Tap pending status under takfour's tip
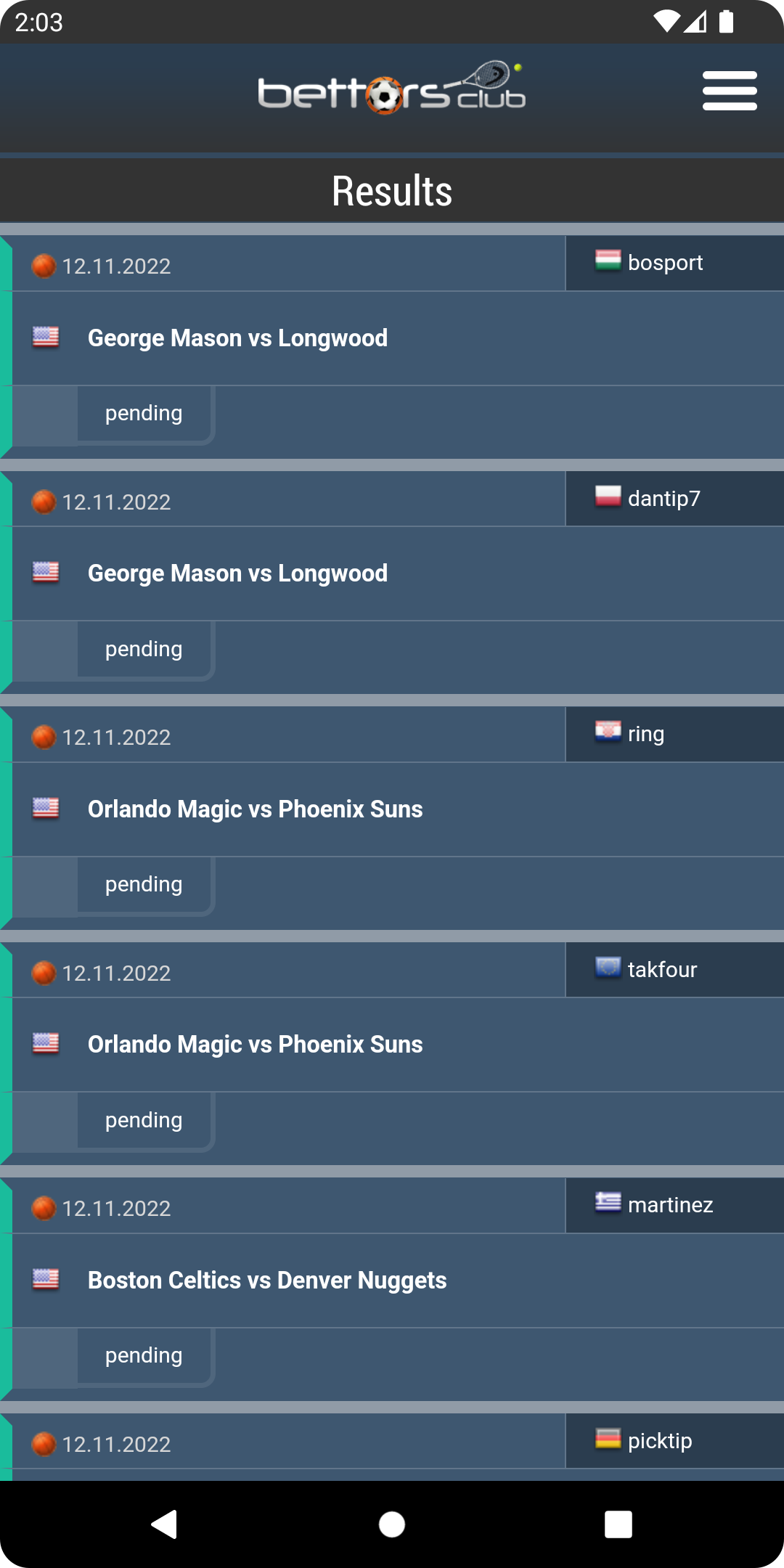Viewport: 784px width, 1568px height. 144,1120
